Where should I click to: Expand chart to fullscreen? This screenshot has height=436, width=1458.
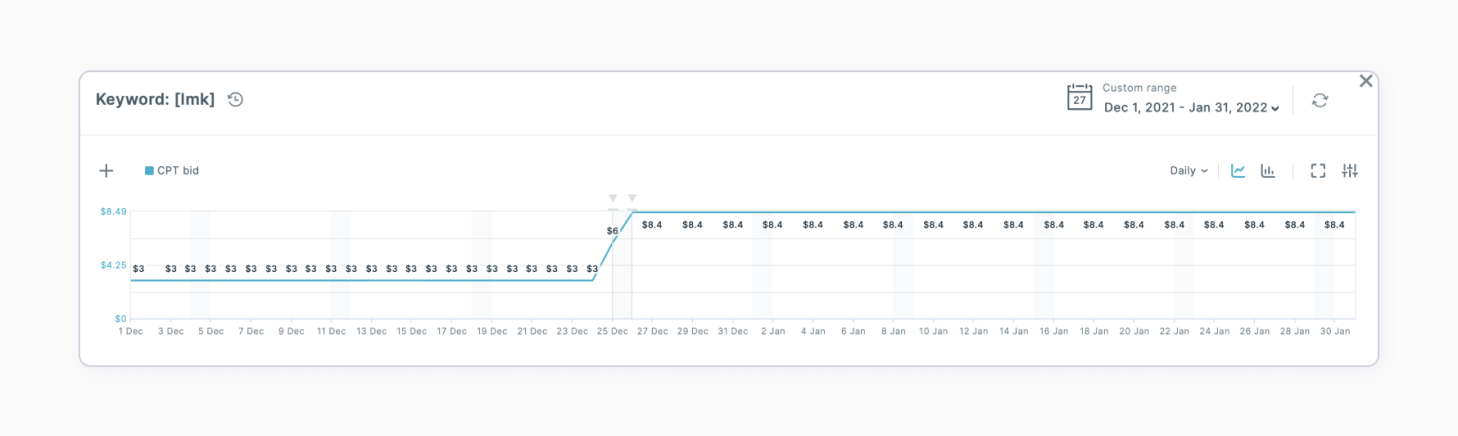coord(1318,171)
